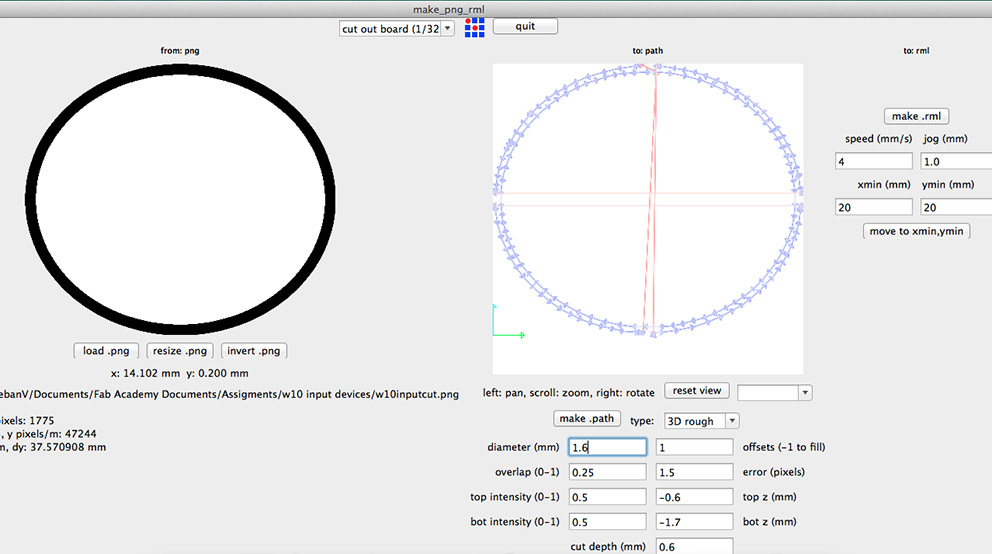The image size is (992, 554).
Task: Click the w10inputcut.png file path text
Action: (x=229, y=394)
